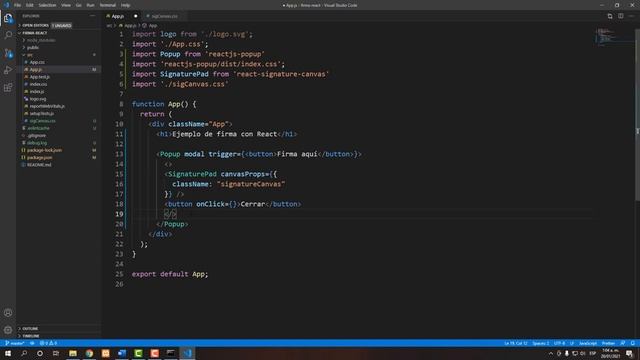Expand the Open Editors section
The image size is (640, 360).
click(35, 25)
